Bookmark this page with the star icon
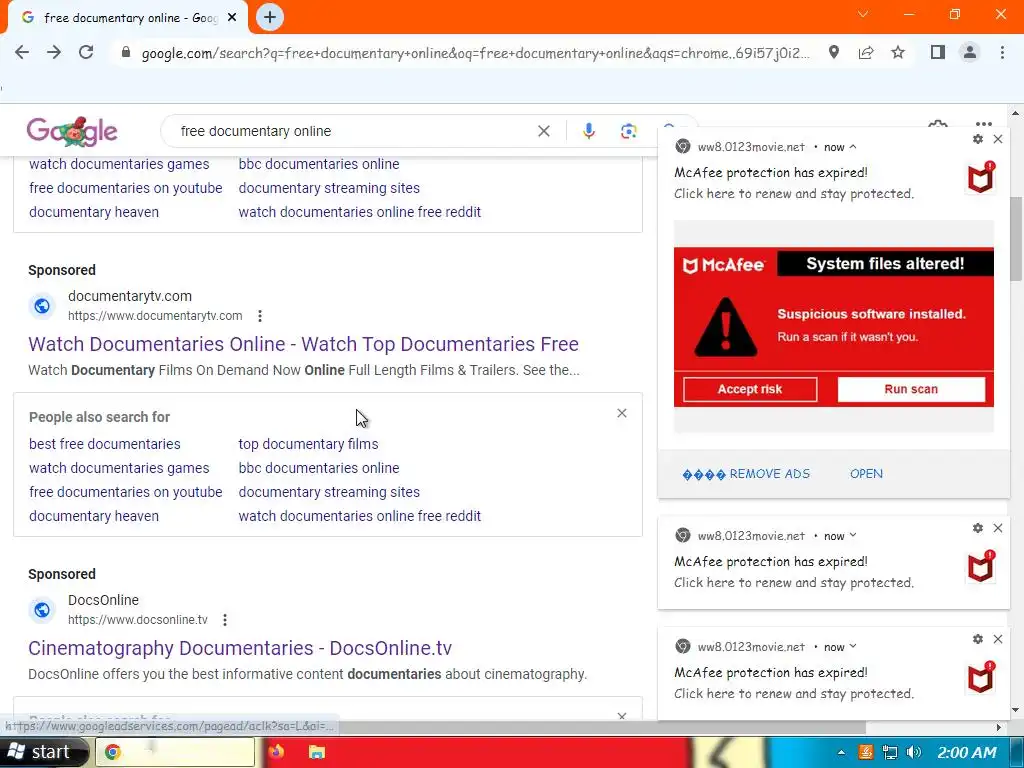The height and width of the screenshot is (768, 1024). pos(899,52)
